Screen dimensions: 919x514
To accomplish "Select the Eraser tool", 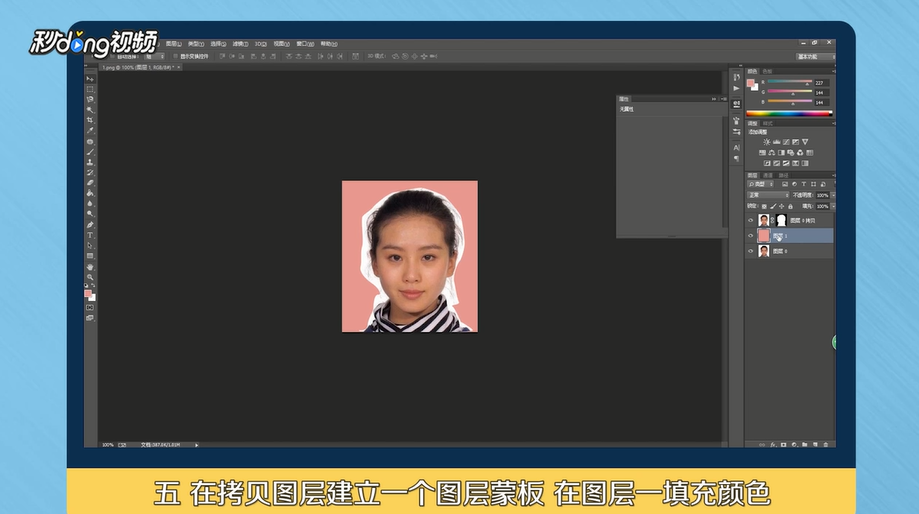I will [90, 183].
